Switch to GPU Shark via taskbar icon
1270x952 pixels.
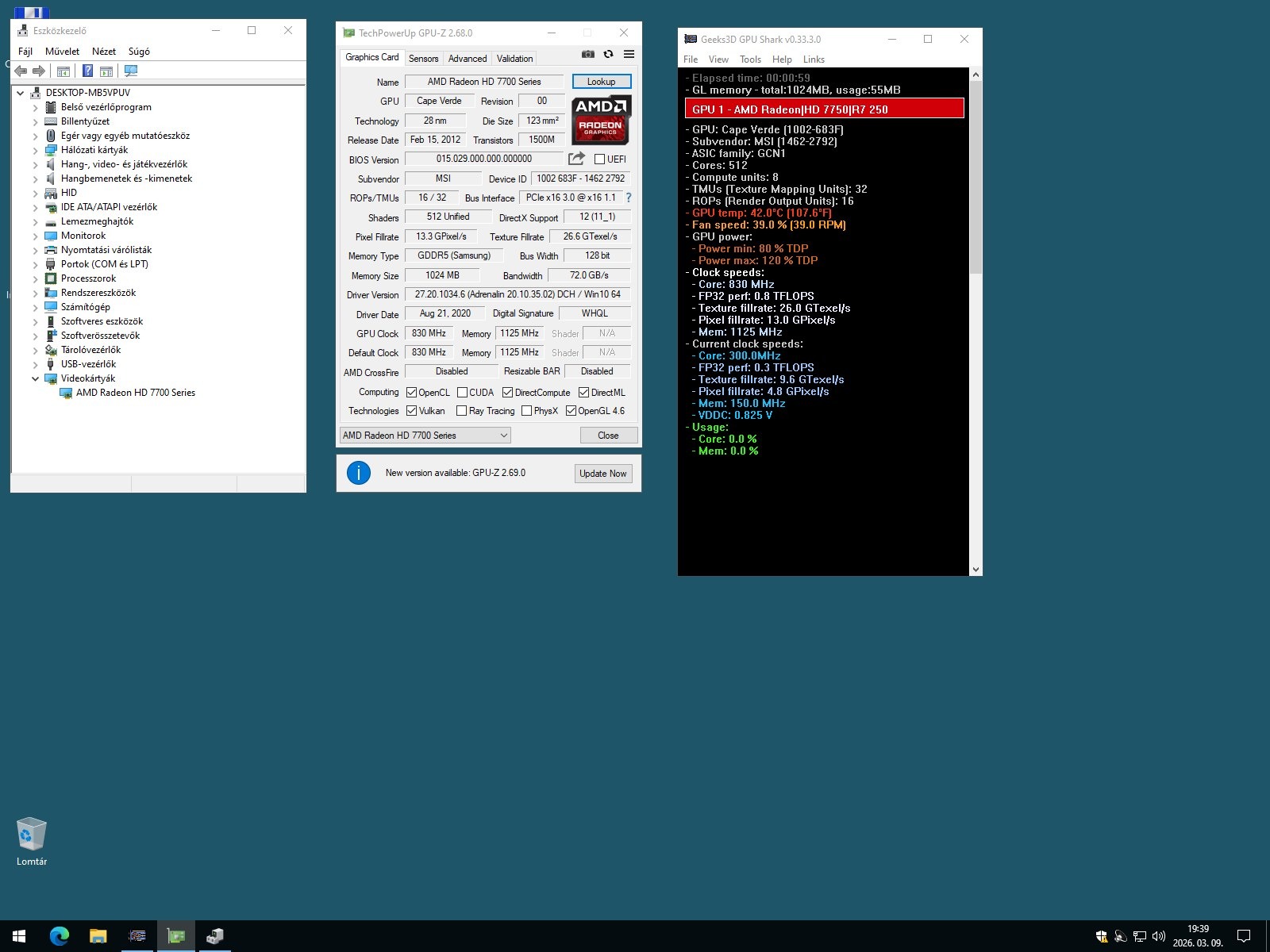[x=137, y=936]
